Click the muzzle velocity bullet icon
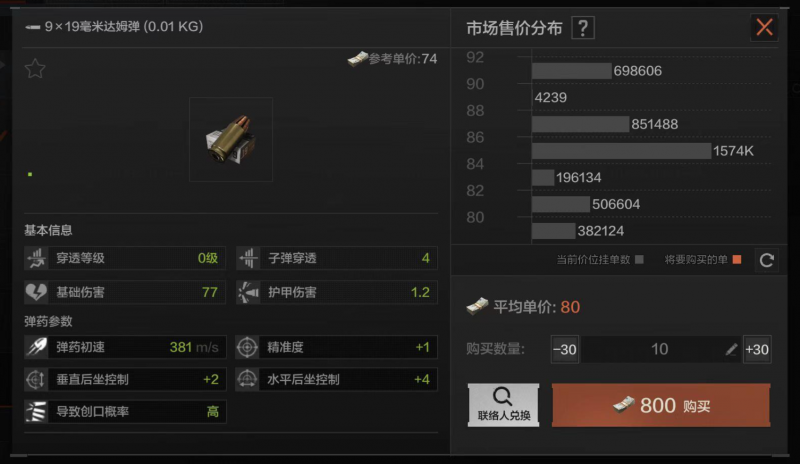 pyautogui.click(x=36, y=347)
